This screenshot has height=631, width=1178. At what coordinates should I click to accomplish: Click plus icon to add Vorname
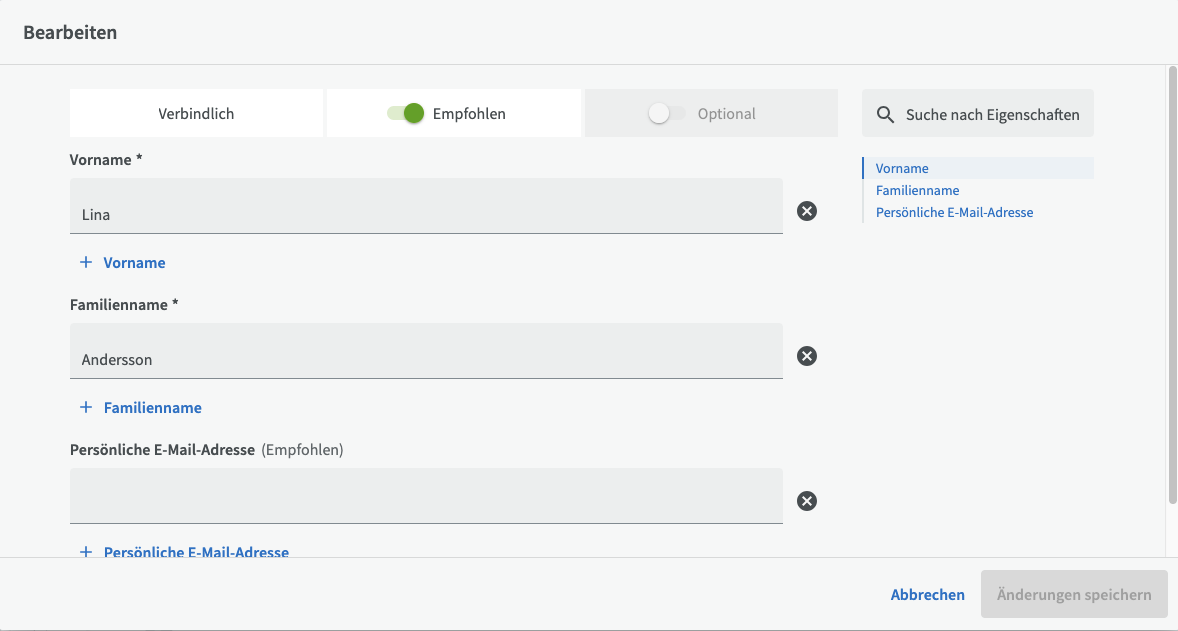point(86,263)
